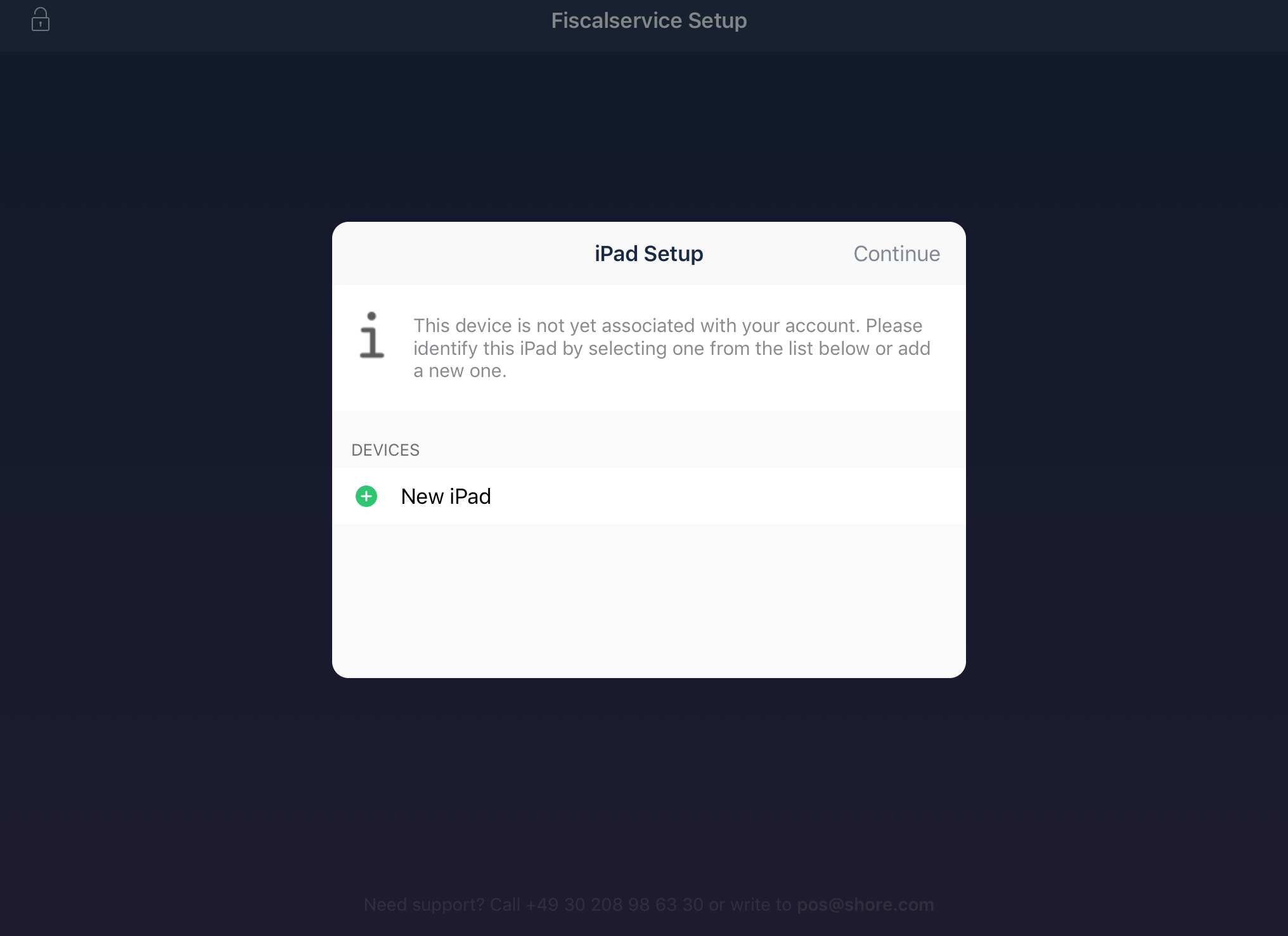The width and height of the screenshot is (1288, 936).
Task: Click the 'not yet associated' info message text
Action: click(x=672, y=348)
